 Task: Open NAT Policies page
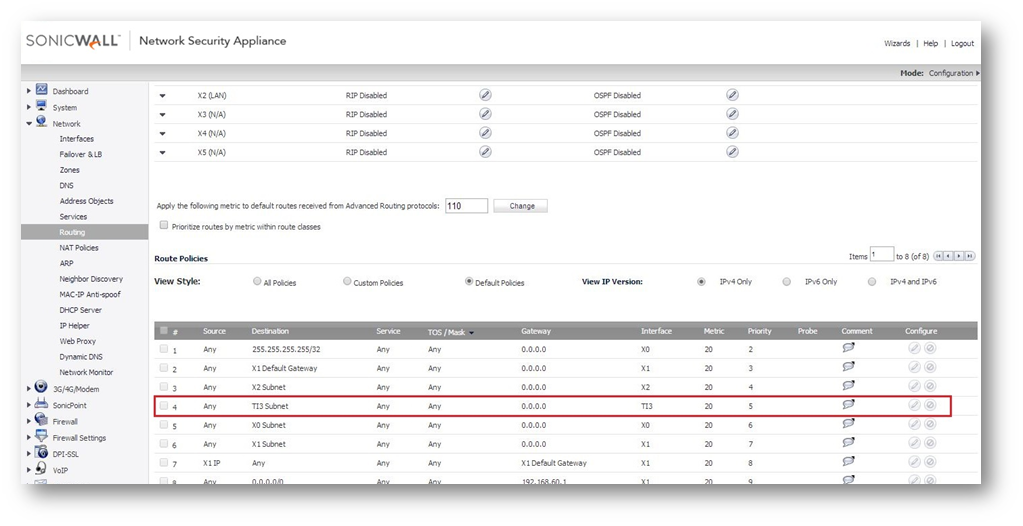pyautogui.click(x=78, y=248)
